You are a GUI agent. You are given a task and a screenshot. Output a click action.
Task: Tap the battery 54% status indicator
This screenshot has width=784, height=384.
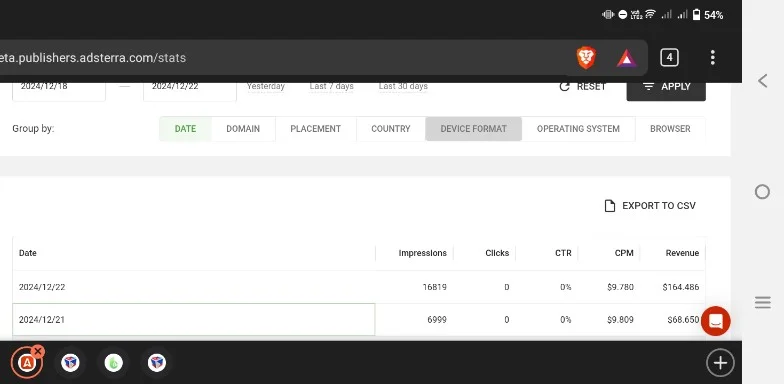pos(708,15)
